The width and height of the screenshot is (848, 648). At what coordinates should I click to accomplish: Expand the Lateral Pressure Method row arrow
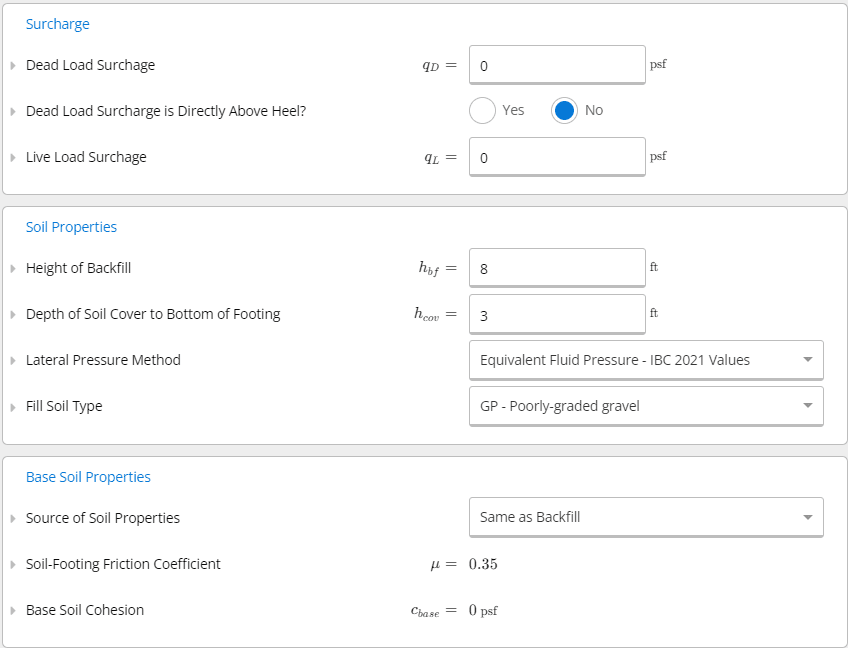point(13,360)
